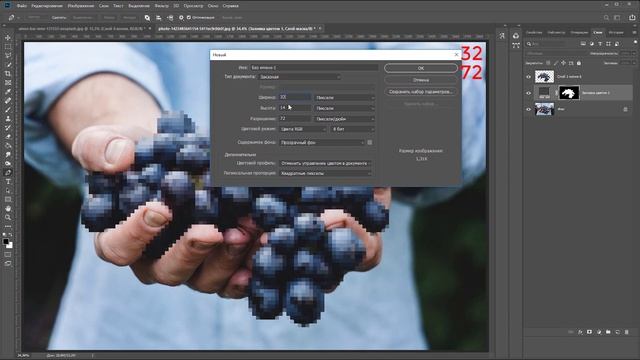Hide the top 'Слой 1 копия' layer
Image resolution: width=640 pixels, height=360 pixels.
click(x=529, y=77)
